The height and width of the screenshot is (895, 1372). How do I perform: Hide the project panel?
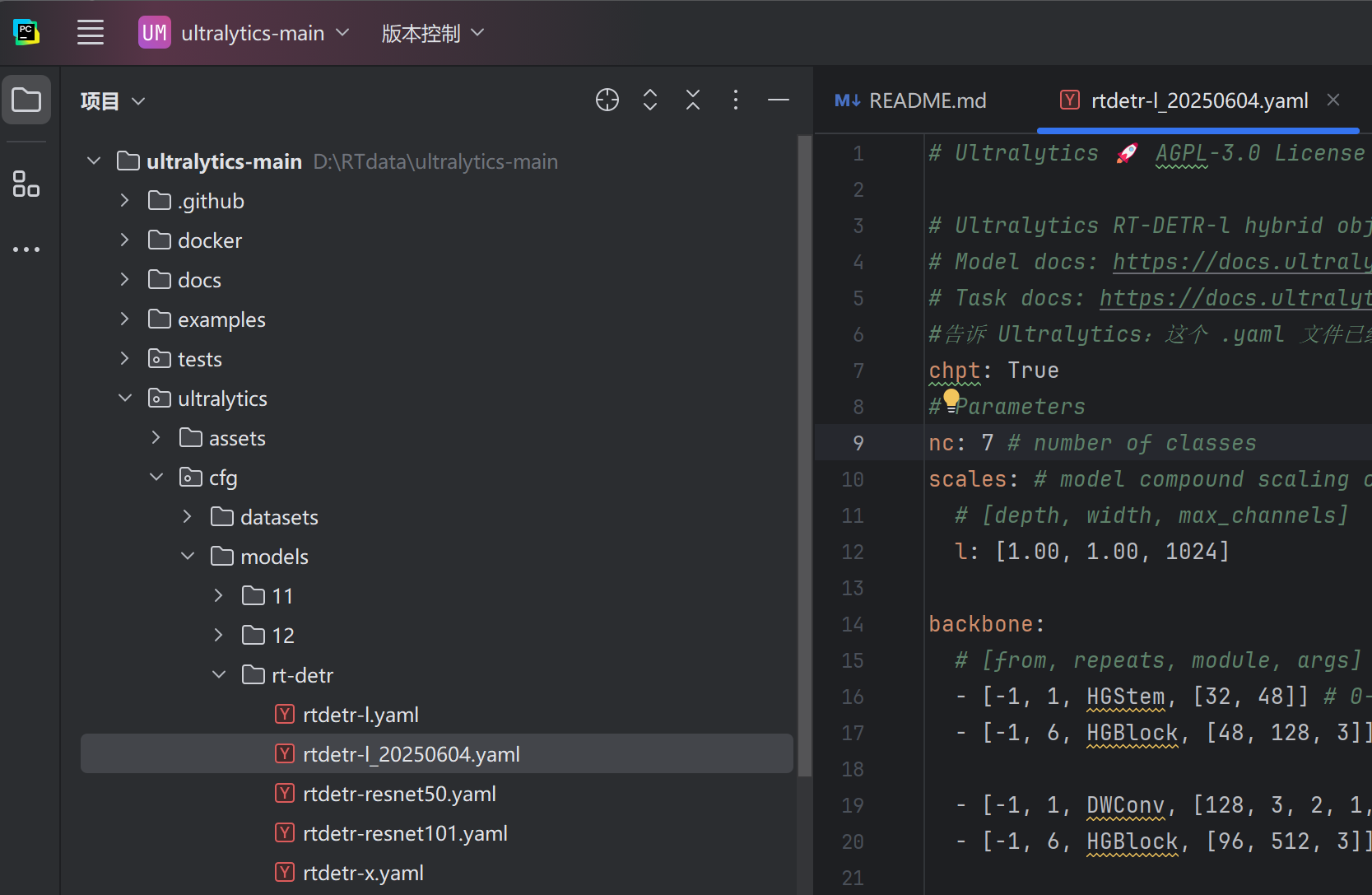779,100
